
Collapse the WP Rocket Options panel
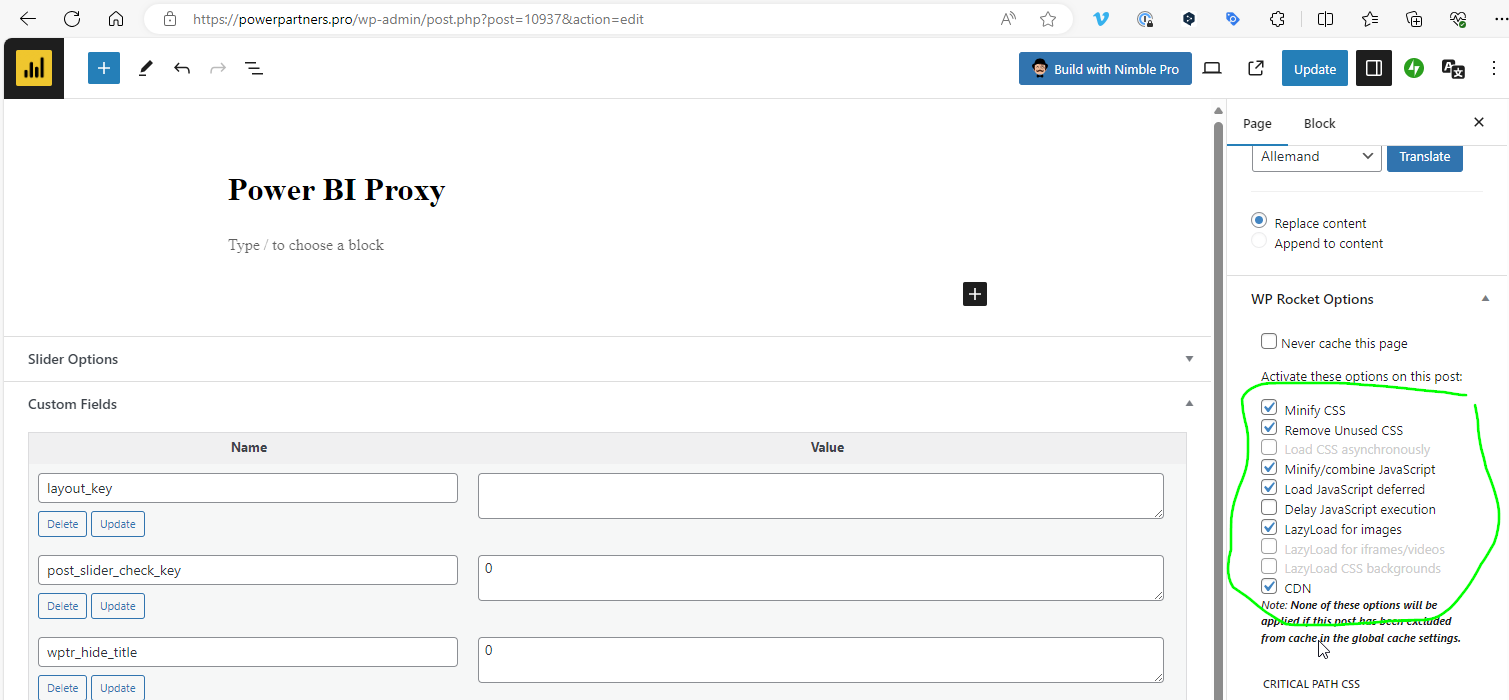click(1485, 299)
